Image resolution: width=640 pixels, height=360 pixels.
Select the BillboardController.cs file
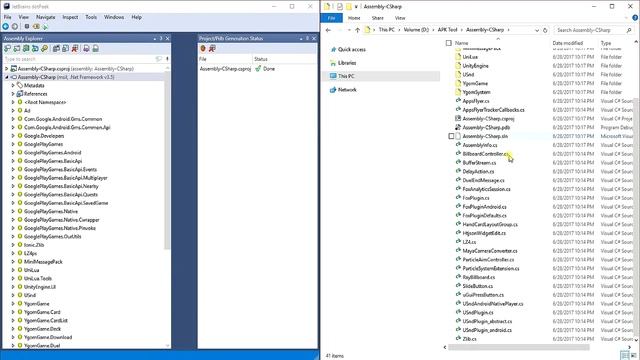[x=486, y=154]
